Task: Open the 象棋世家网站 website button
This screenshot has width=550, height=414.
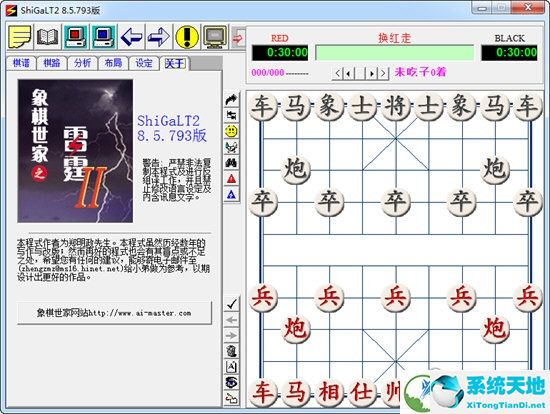Action: 114,313
